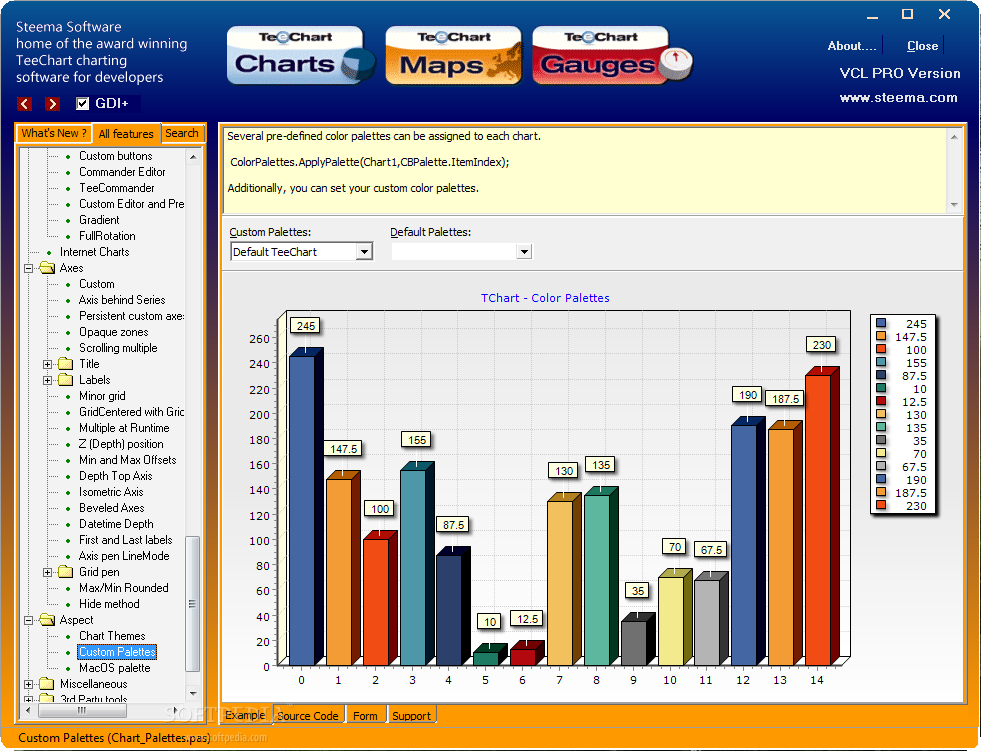Viewport: 981px width, 751px height.
Task: Click legend color swatch for 147.5
Action: click(x=881, y=336)
